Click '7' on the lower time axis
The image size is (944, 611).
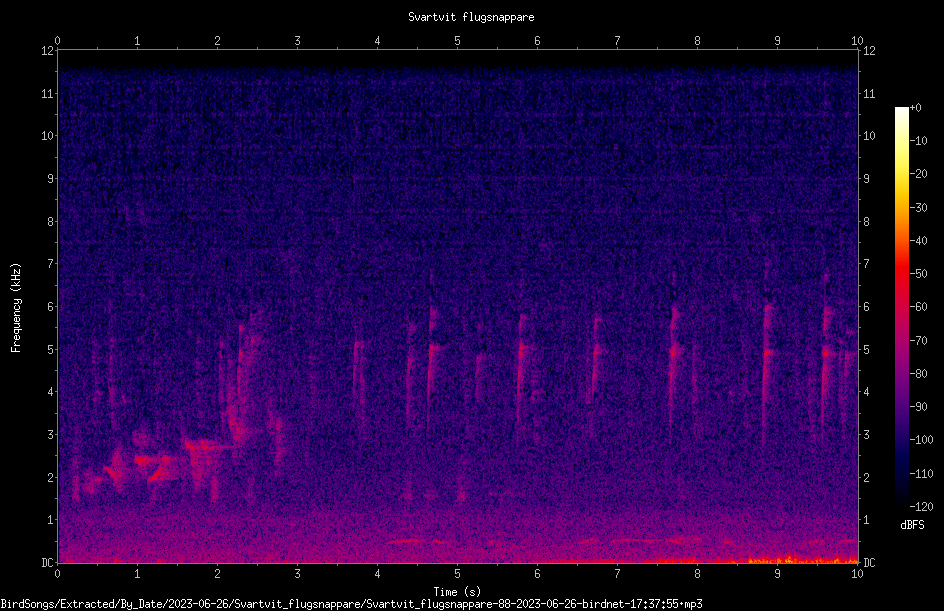[x=617, y=574]
